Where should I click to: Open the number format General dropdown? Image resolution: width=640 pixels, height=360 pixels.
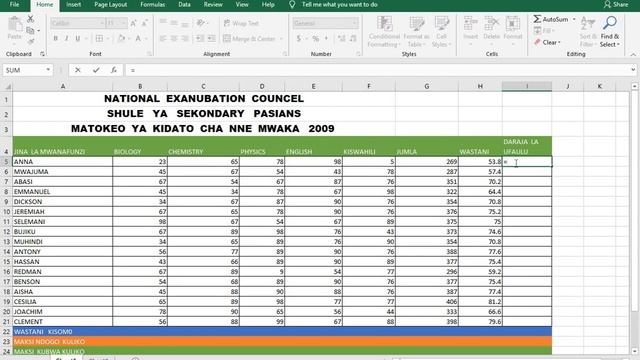pos(354,23)
